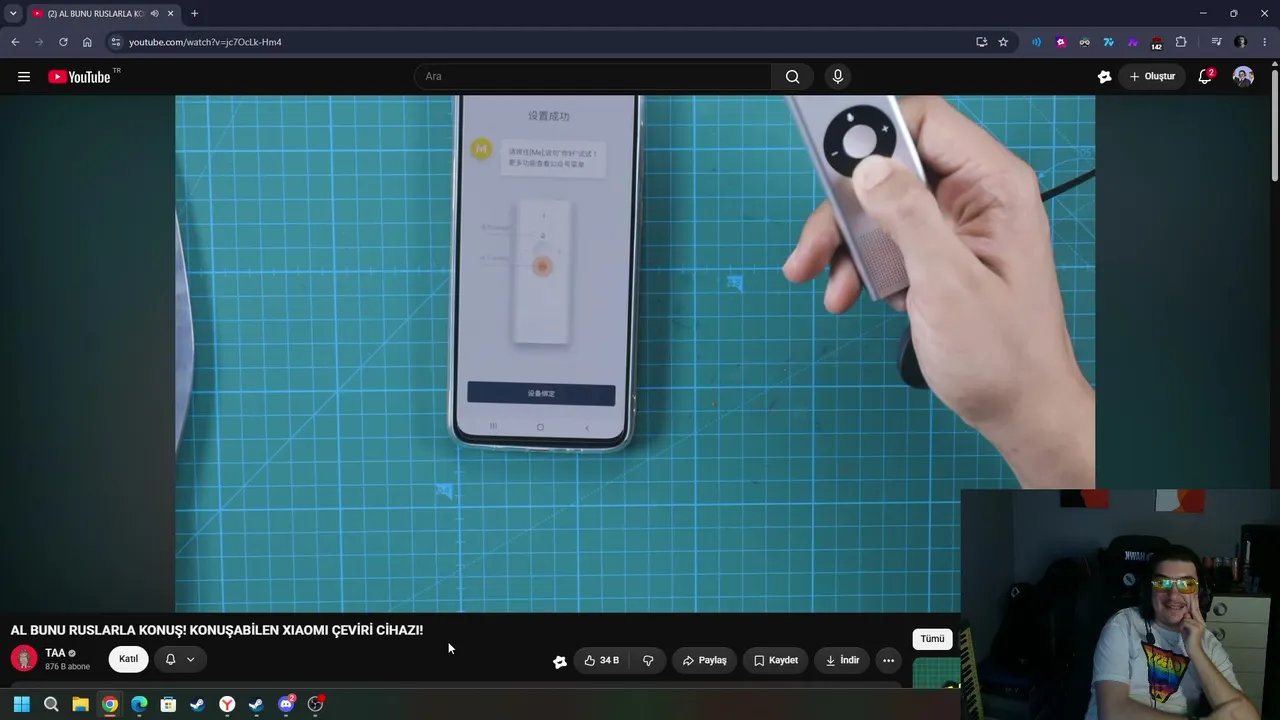1280x720 pixels.
Task: Open the browser home page button
Action: 87,42
